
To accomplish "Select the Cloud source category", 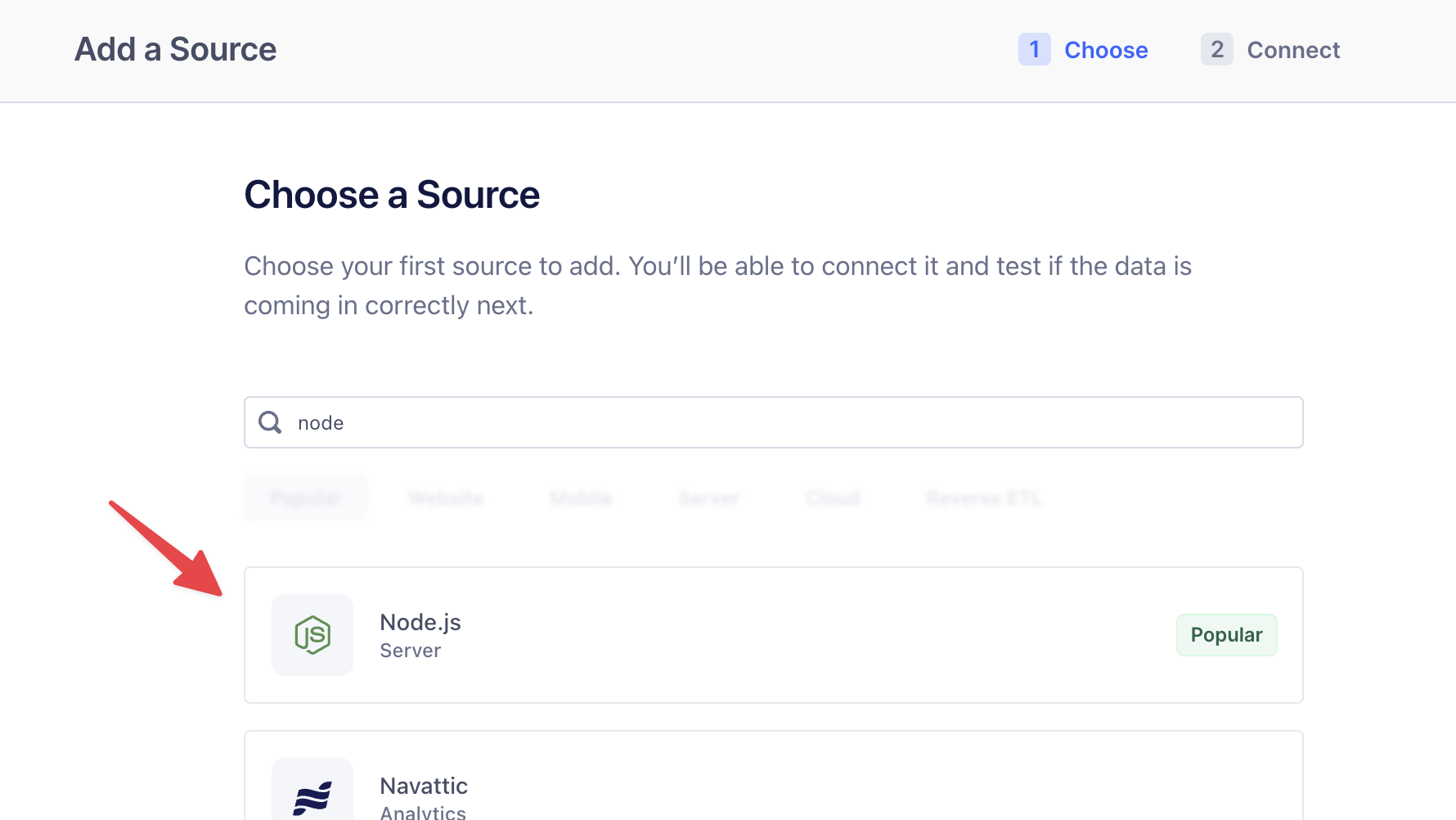I will [833, 498].
